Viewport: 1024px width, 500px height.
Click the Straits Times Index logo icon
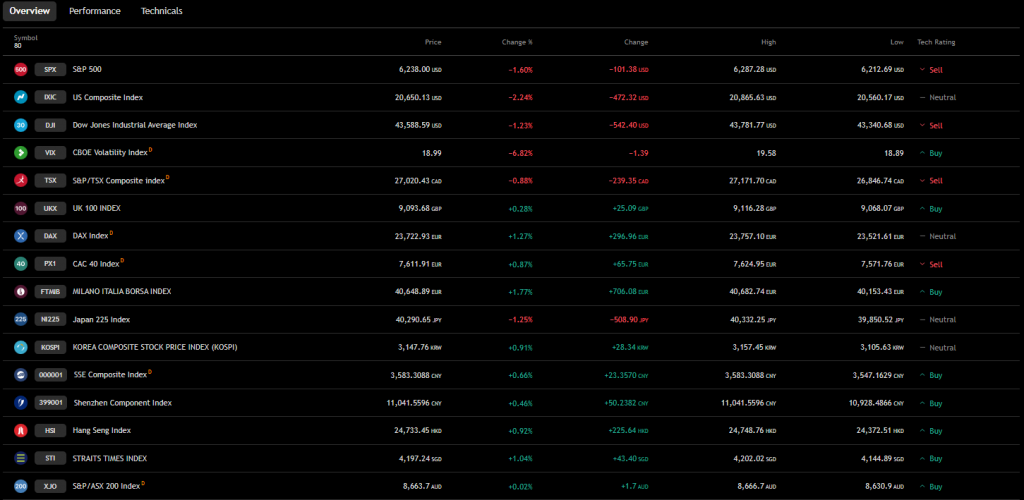click(20, 459)
